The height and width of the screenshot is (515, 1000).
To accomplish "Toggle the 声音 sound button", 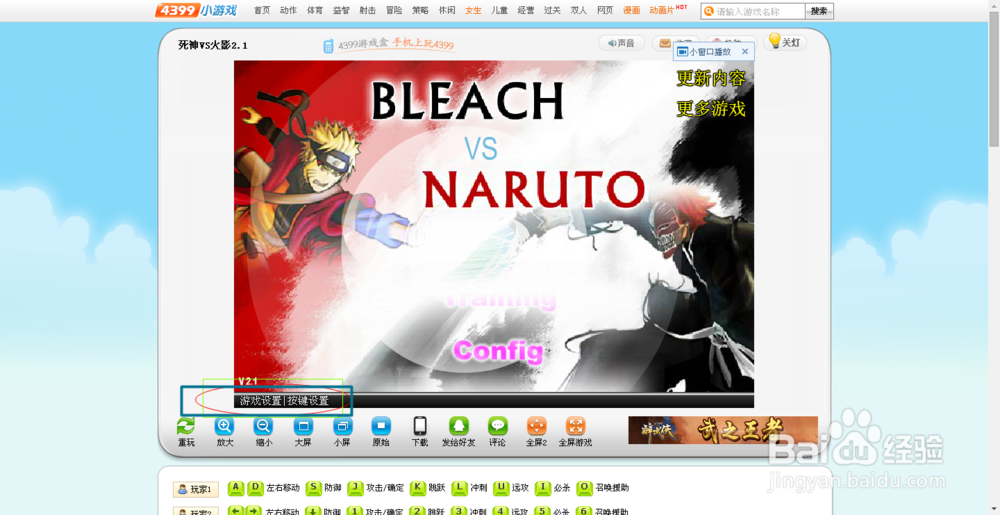I will [621, 43].
